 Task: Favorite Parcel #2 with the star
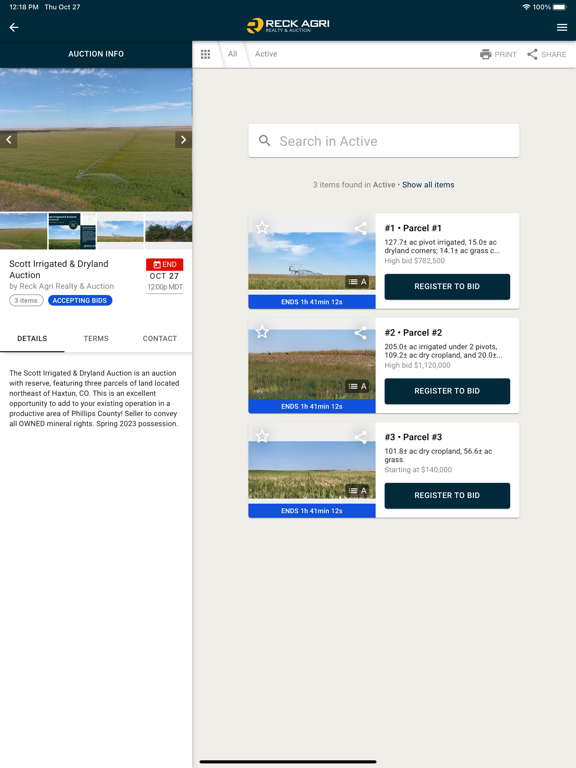262,332
